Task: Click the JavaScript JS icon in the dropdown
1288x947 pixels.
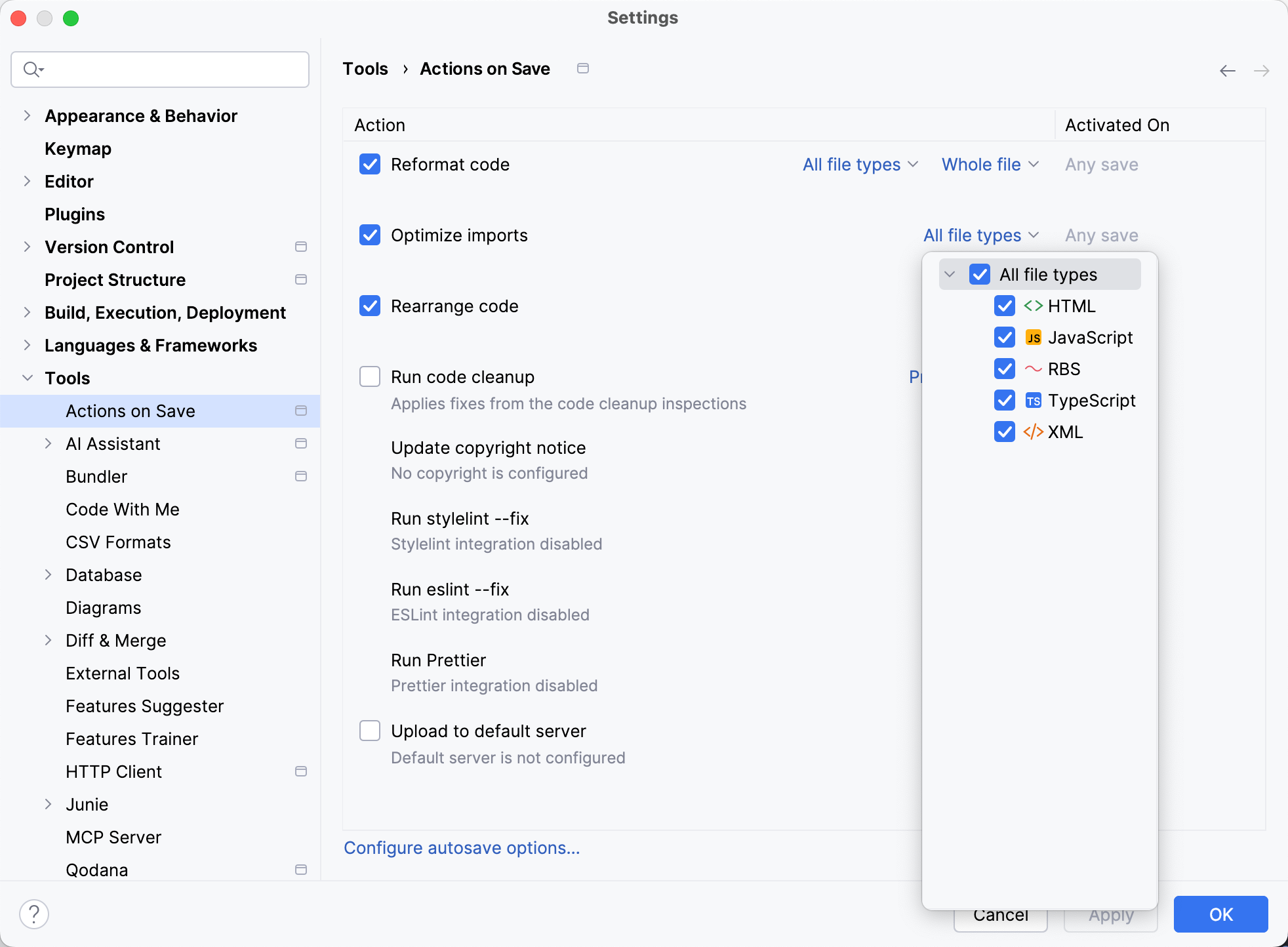Action: [x=1035, y=337]
